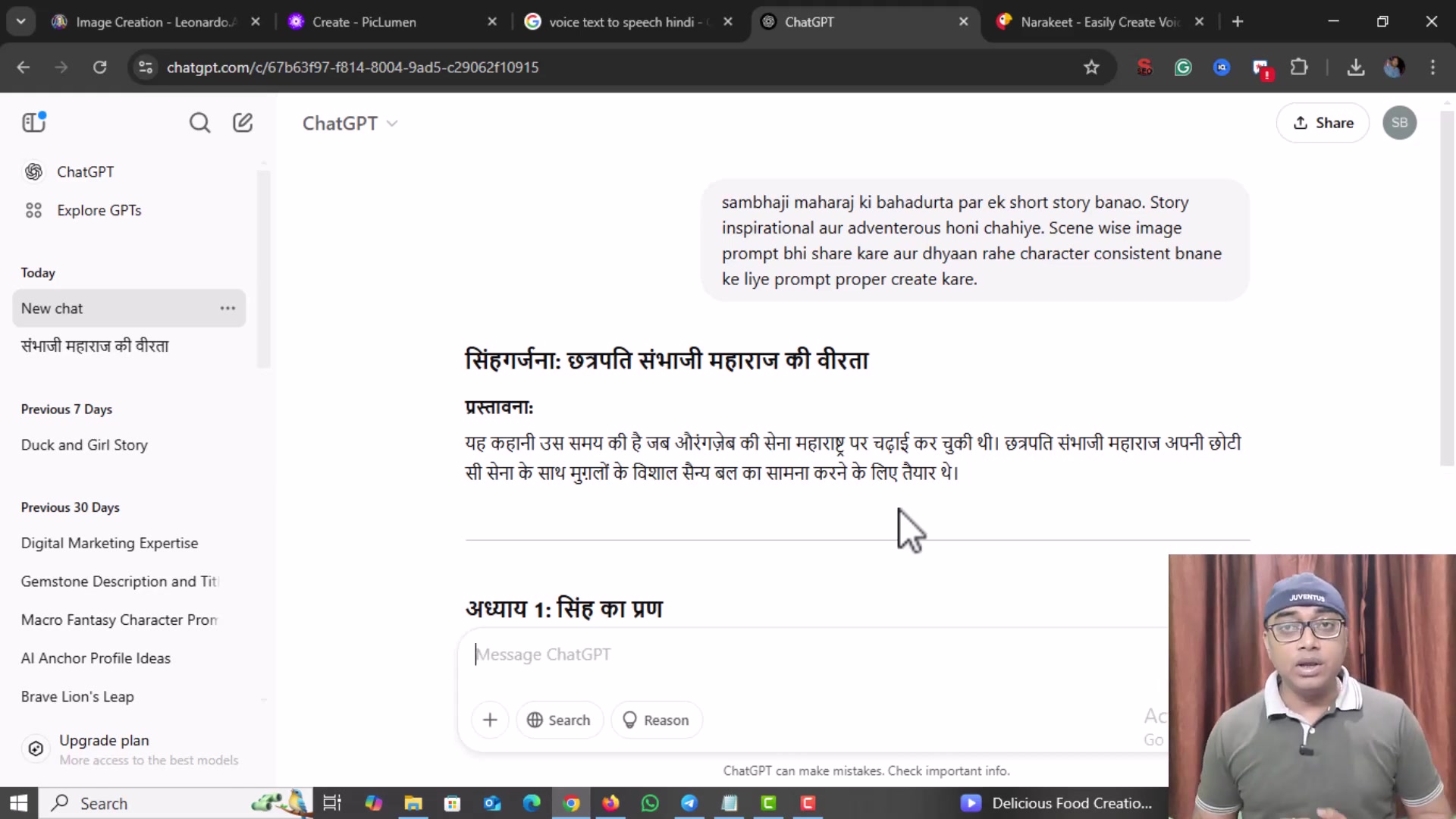This screenshot has height=819, width=1456.
Task: Open 'AI Anchor Profile Ideas' chat
Action: coord(96,659)
